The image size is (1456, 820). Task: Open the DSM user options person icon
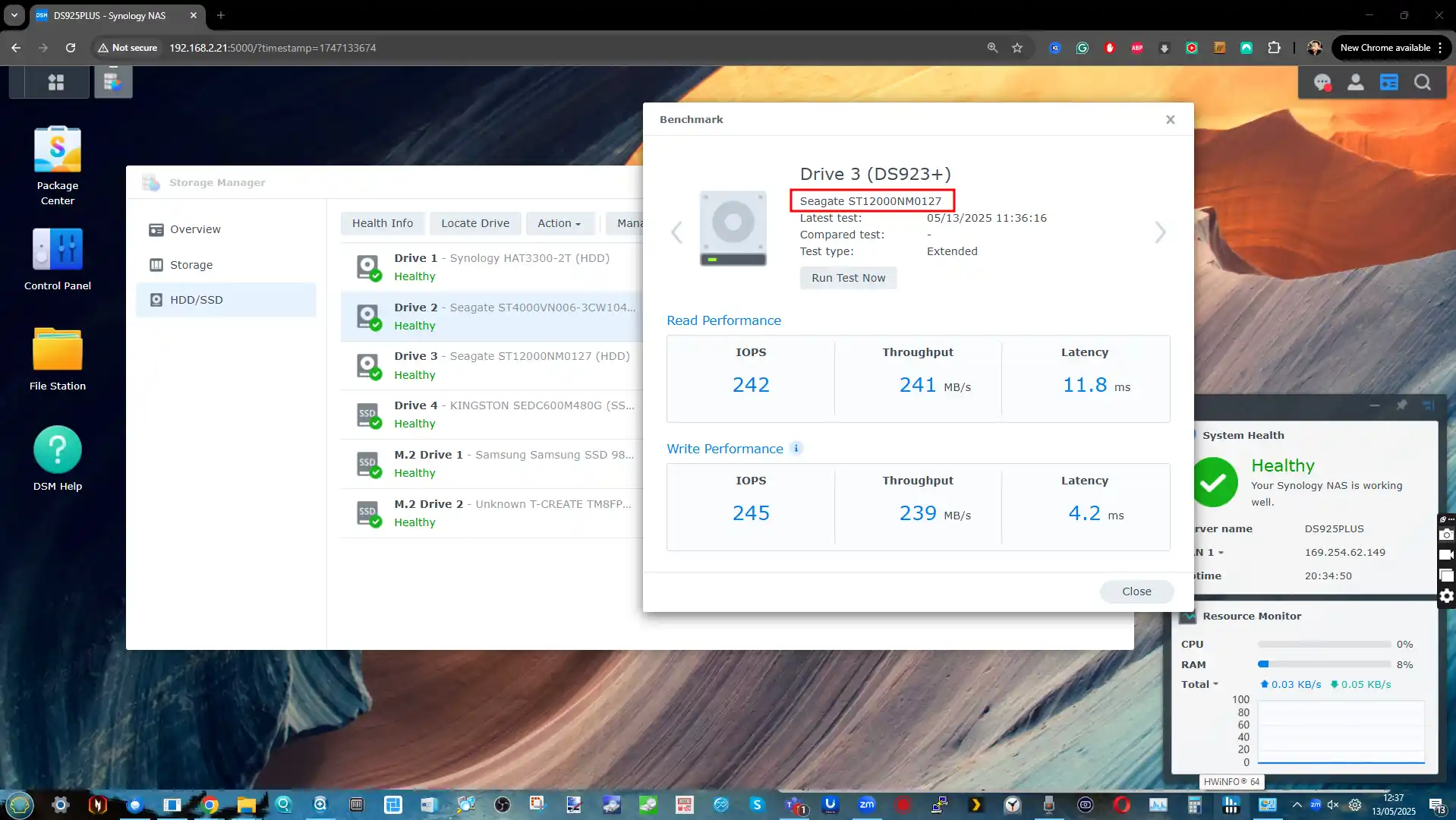1356,82
